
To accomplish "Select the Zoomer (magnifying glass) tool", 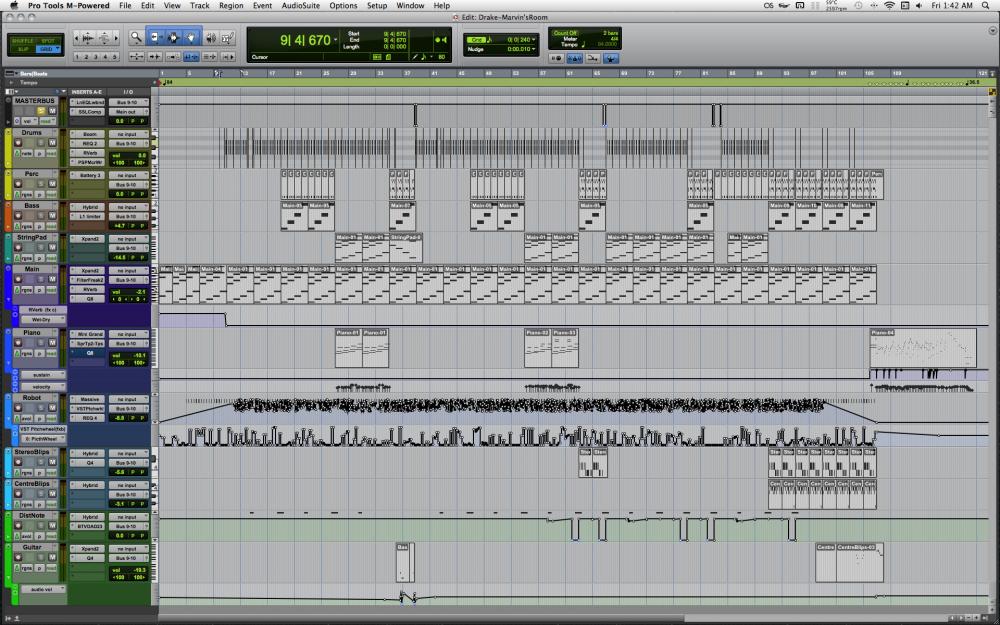I will [x=136, y=38].
